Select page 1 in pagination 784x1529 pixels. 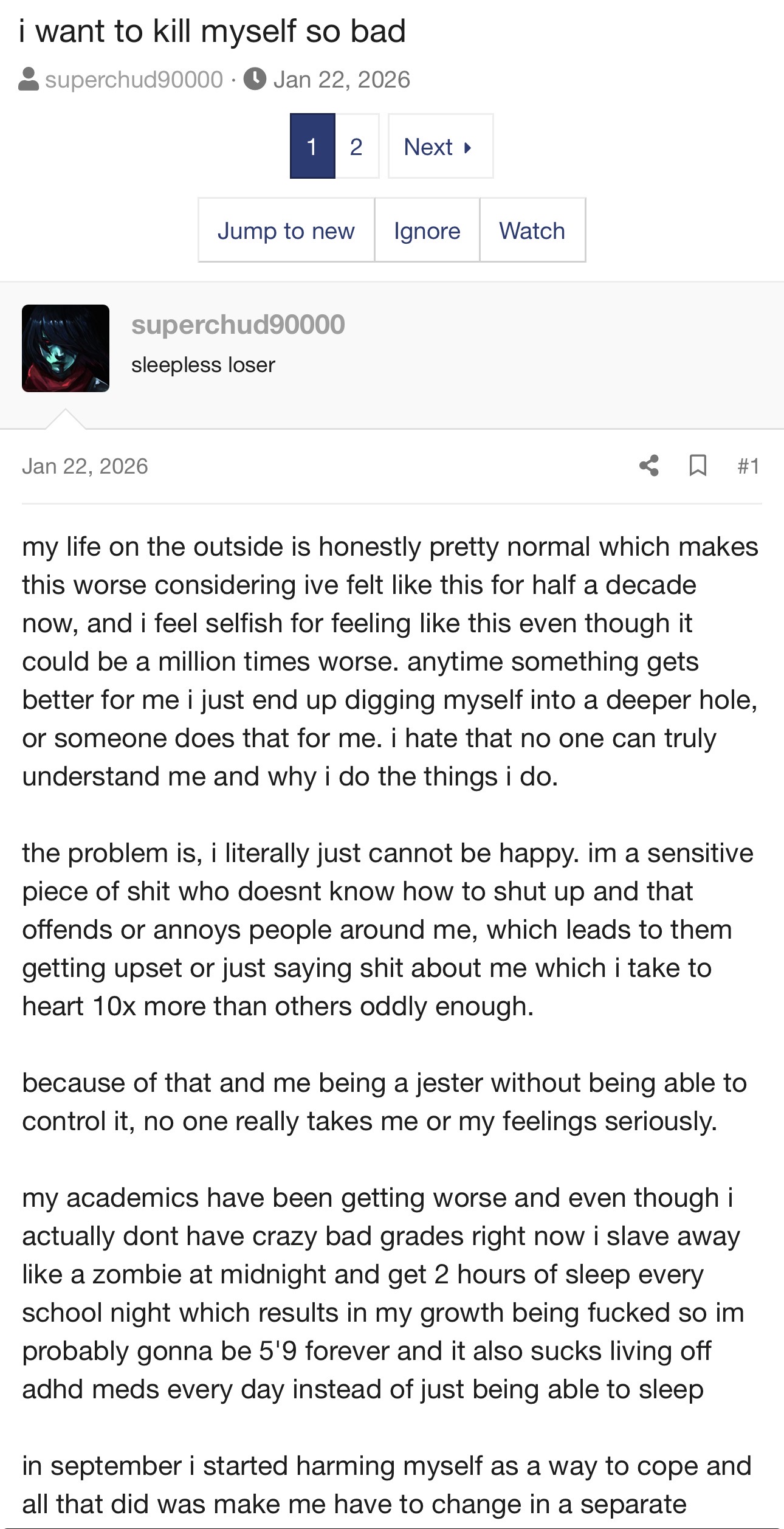point(312,146)
